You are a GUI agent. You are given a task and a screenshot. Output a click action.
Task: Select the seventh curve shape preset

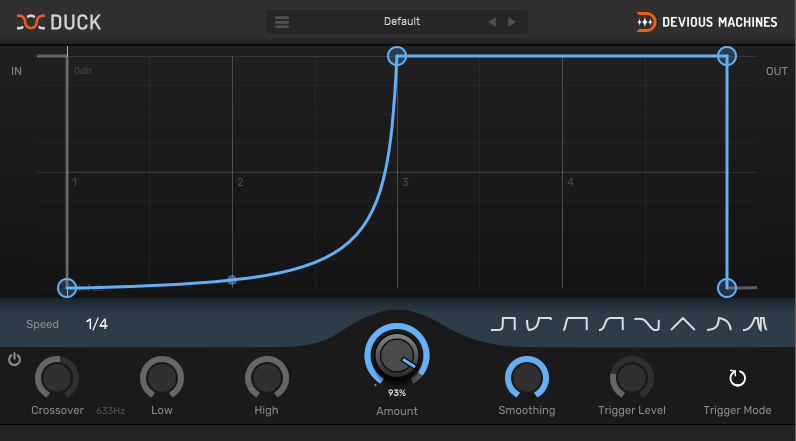tap(719, 324)
